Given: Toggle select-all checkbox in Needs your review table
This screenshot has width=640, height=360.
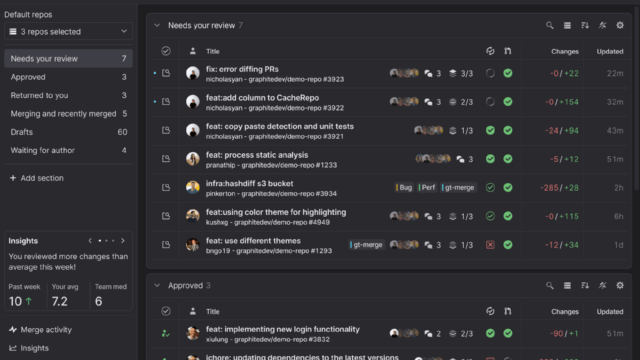Looking at the screenshot, I should click(x=166, y=51).
